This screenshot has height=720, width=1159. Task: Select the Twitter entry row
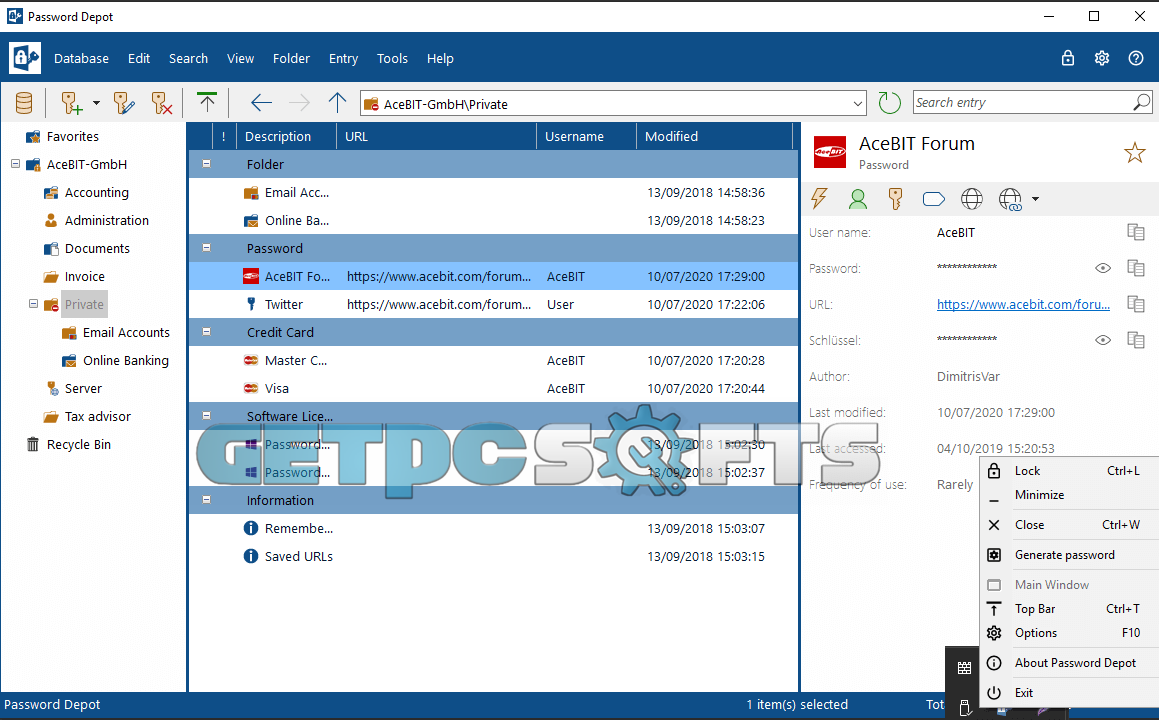494,304
